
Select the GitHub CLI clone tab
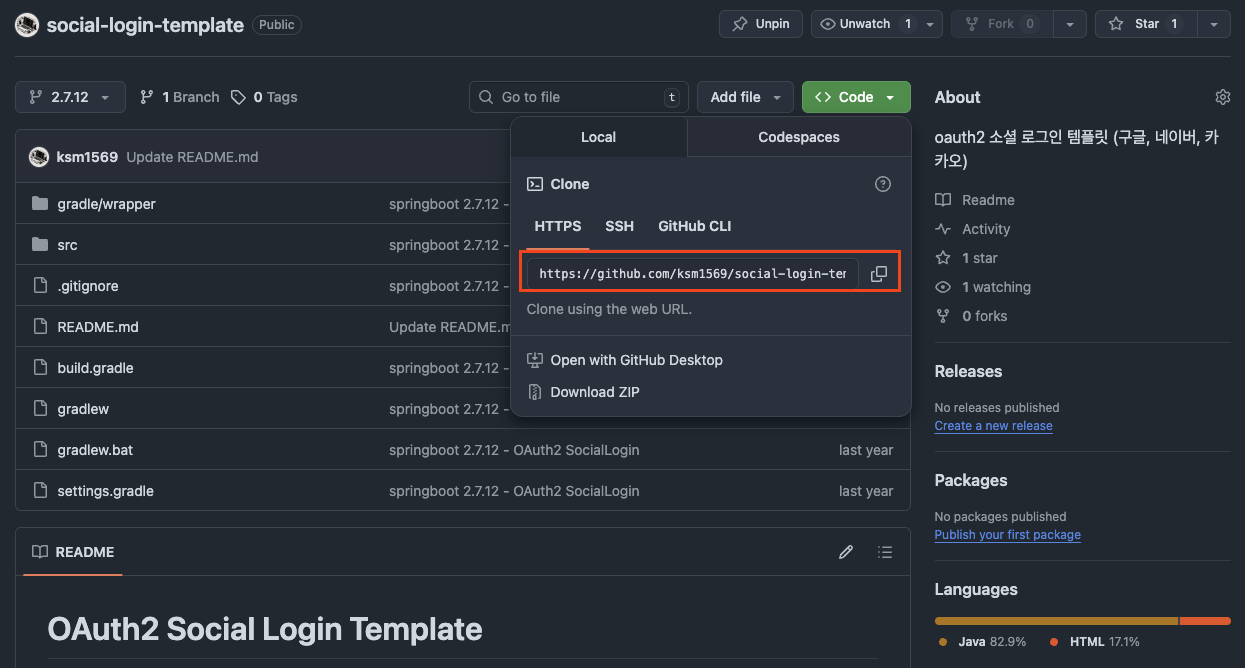(x=695, y=226)
